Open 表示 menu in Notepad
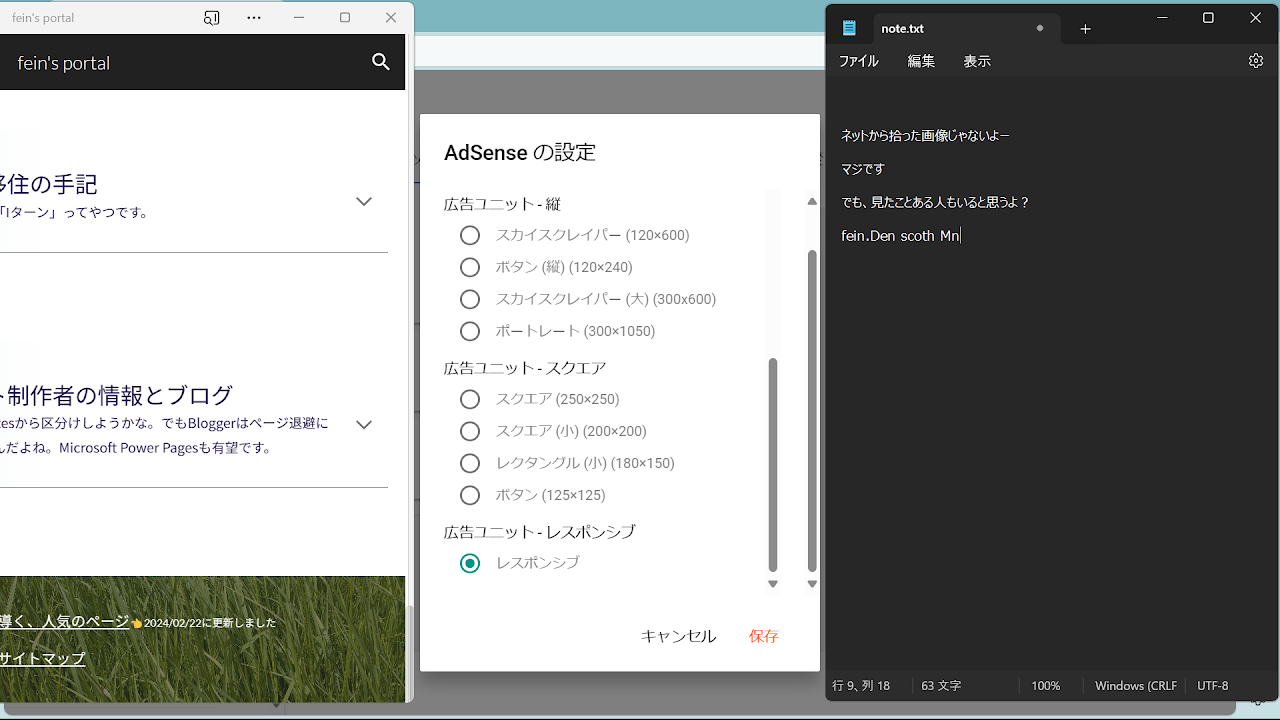The width and height of the screenshot is (1280, 720). point(977,61)
